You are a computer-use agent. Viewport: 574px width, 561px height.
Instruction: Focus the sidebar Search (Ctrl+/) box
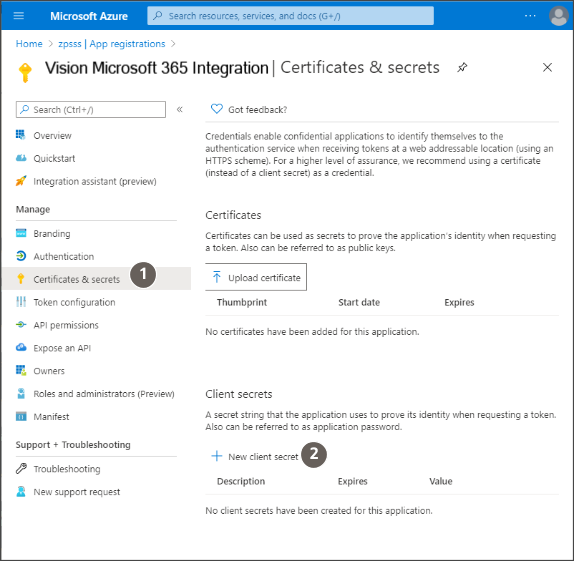pyautogui.click(x=91, y=109)
